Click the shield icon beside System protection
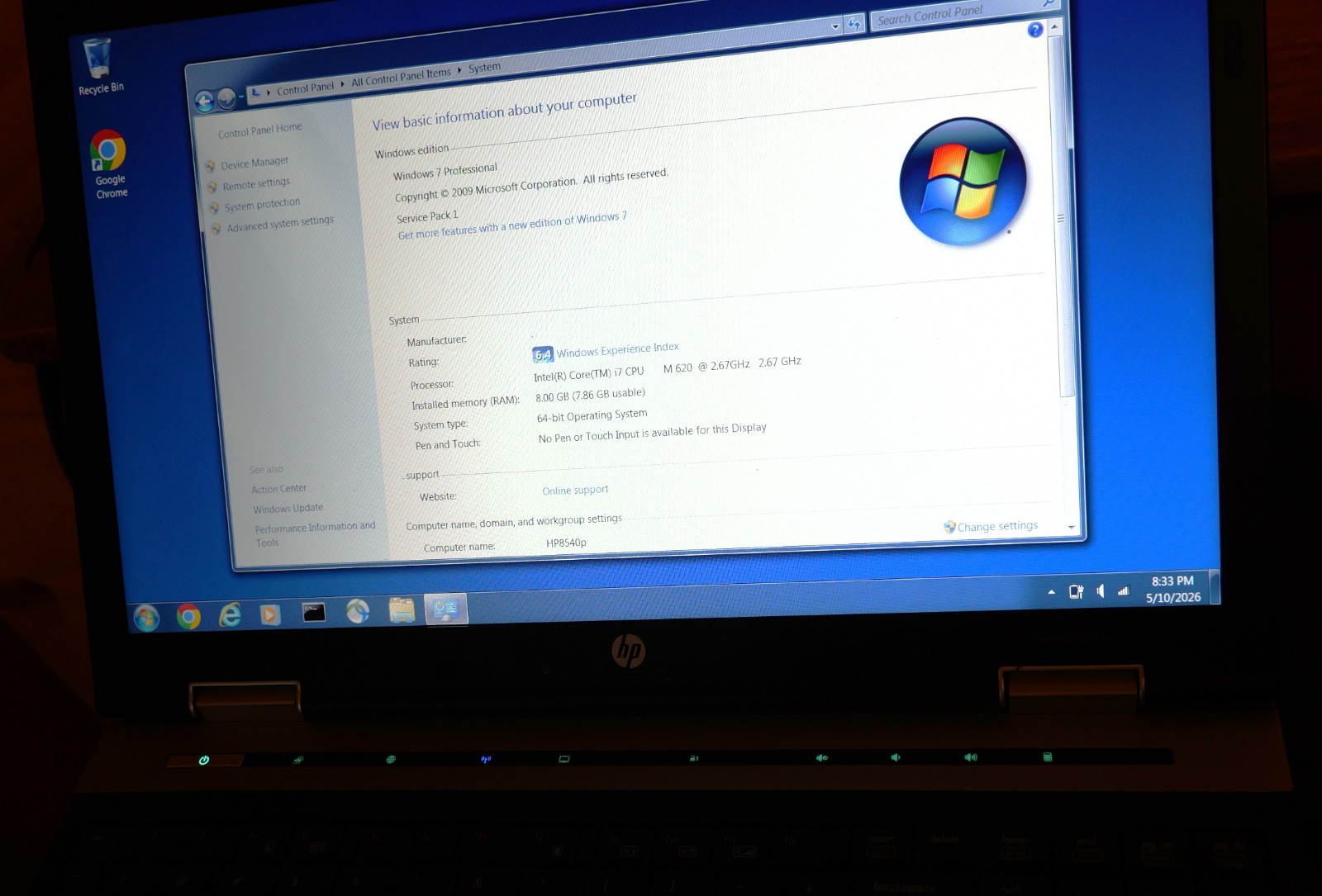 pos(214,208)
